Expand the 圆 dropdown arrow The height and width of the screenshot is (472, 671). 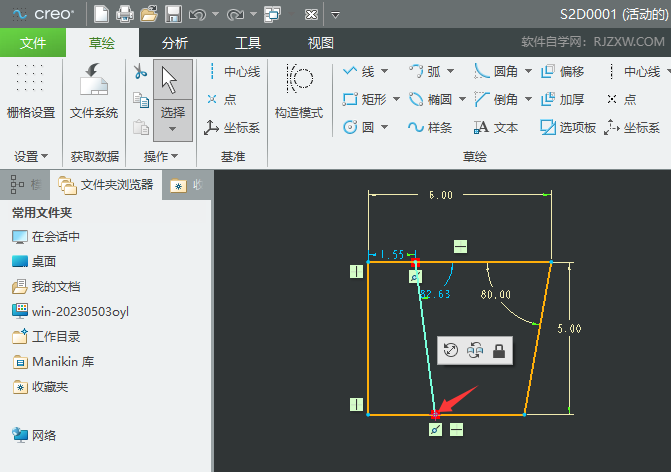pos(384,127)
